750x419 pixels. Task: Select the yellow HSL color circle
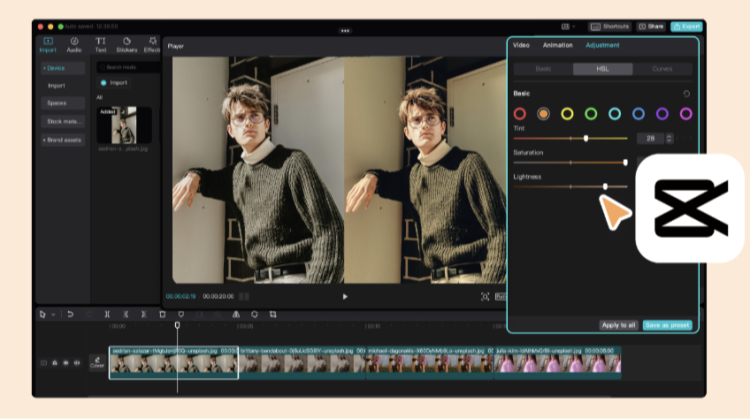[567, 114]
